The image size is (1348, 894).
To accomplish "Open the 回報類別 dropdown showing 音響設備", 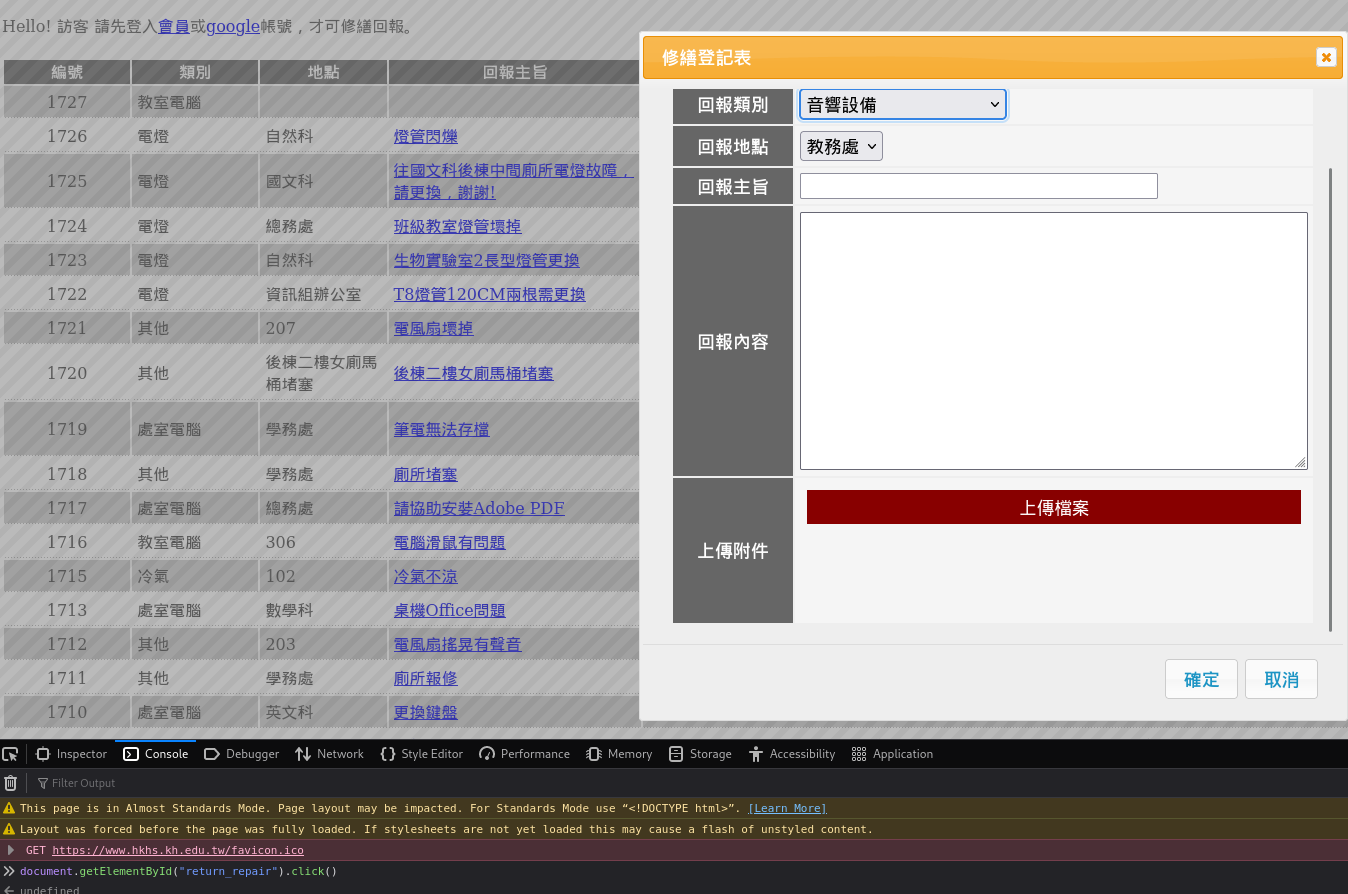I will (903, 104).
